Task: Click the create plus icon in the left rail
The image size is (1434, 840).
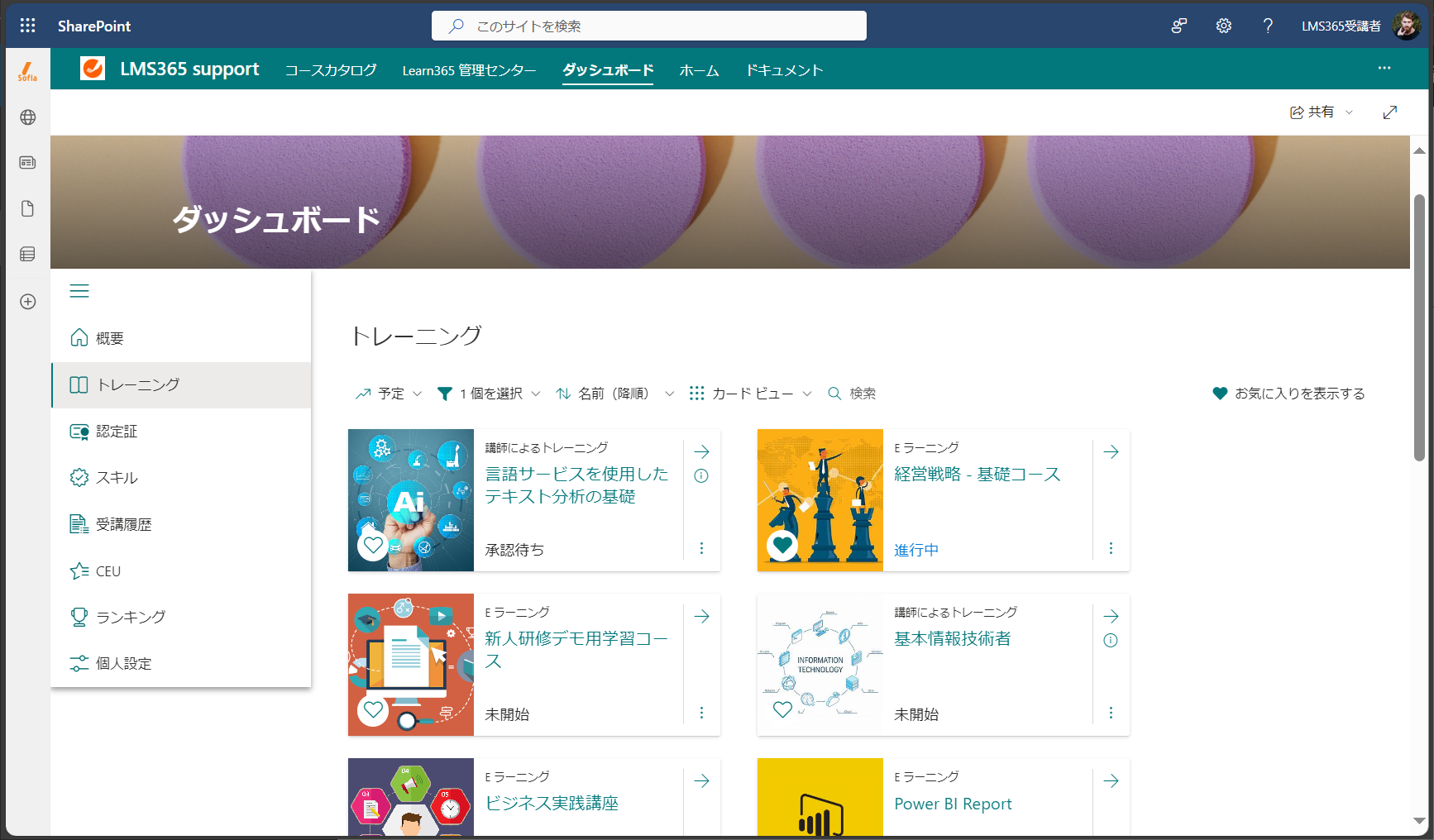Action: tap(27, 302)
